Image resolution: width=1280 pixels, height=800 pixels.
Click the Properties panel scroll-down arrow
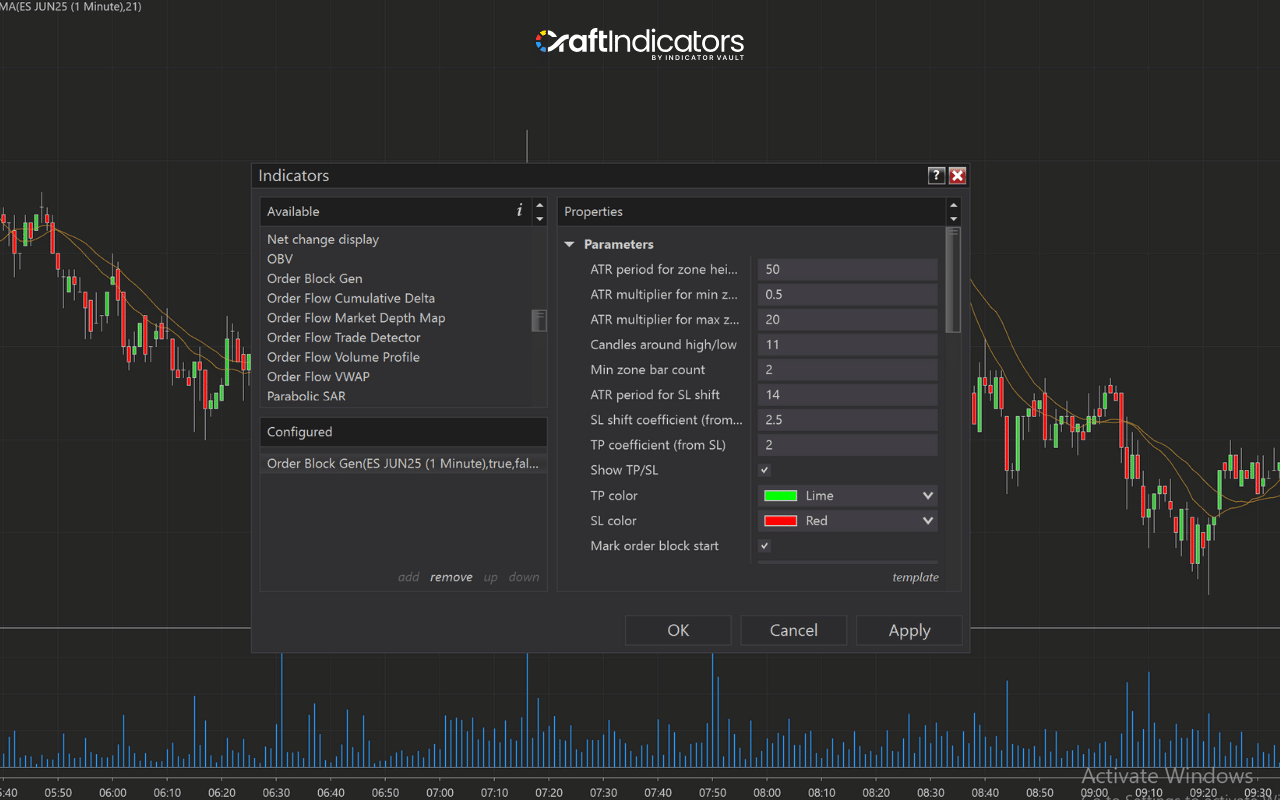point(954,218)
